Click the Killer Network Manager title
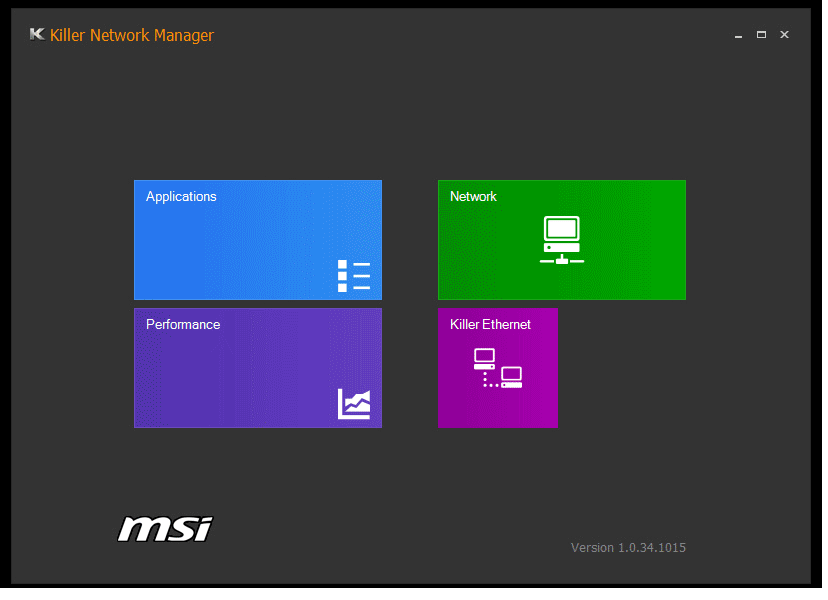 point(132,35)
